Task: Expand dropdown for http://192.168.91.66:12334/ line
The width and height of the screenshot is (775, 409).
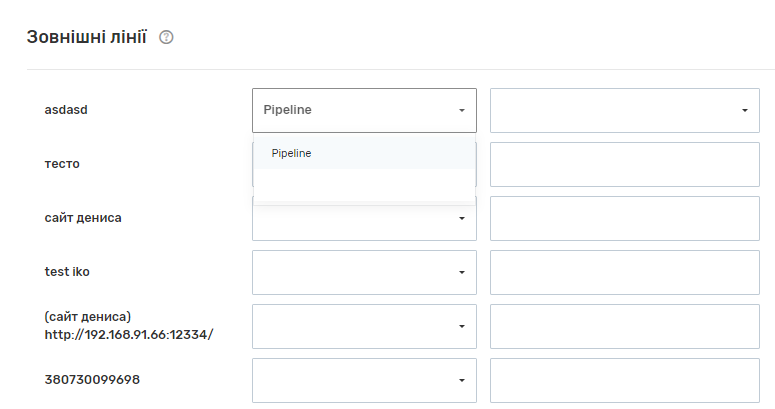Action: (364, 326)
